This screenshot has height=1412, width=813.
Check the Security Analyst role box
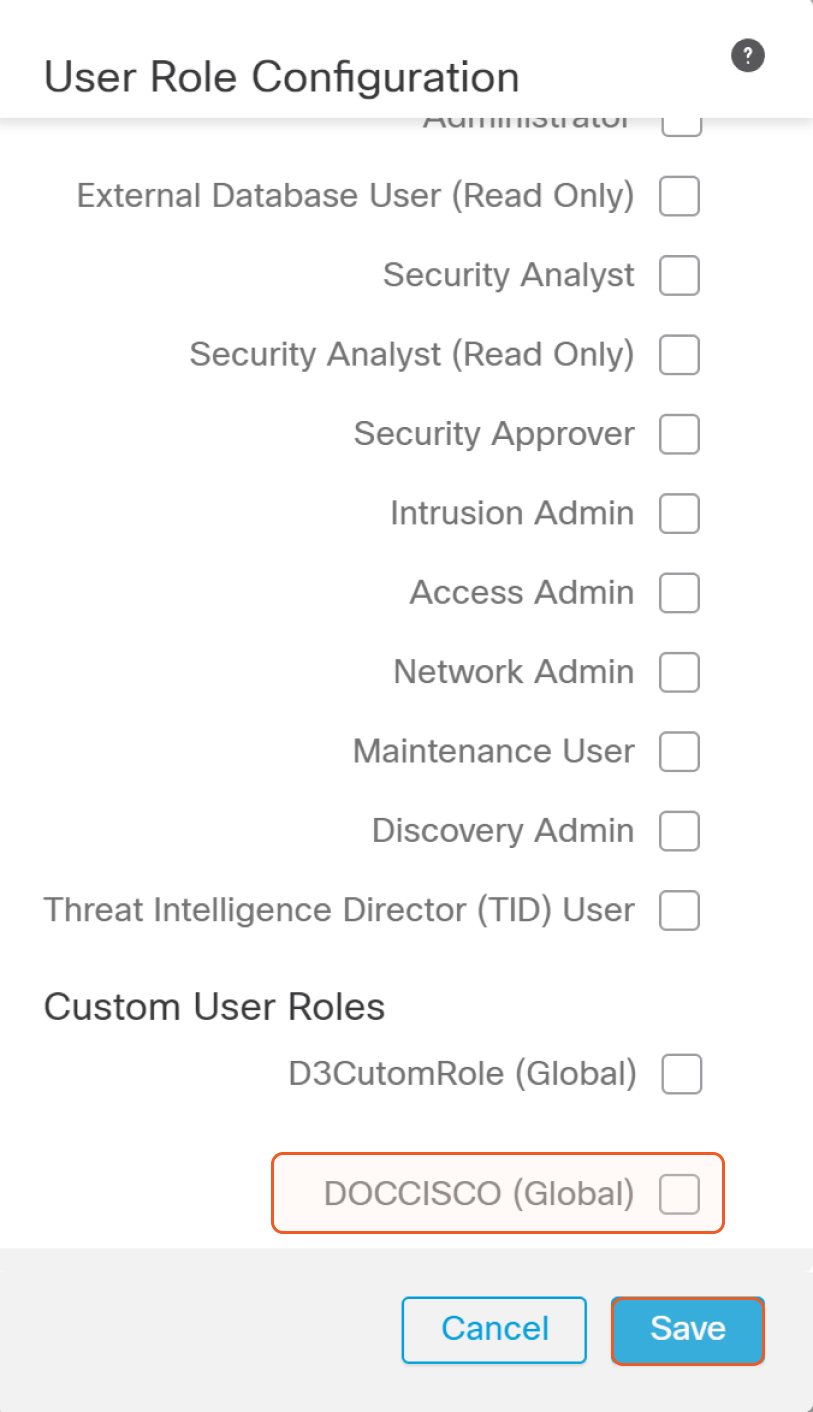[679, 275]
